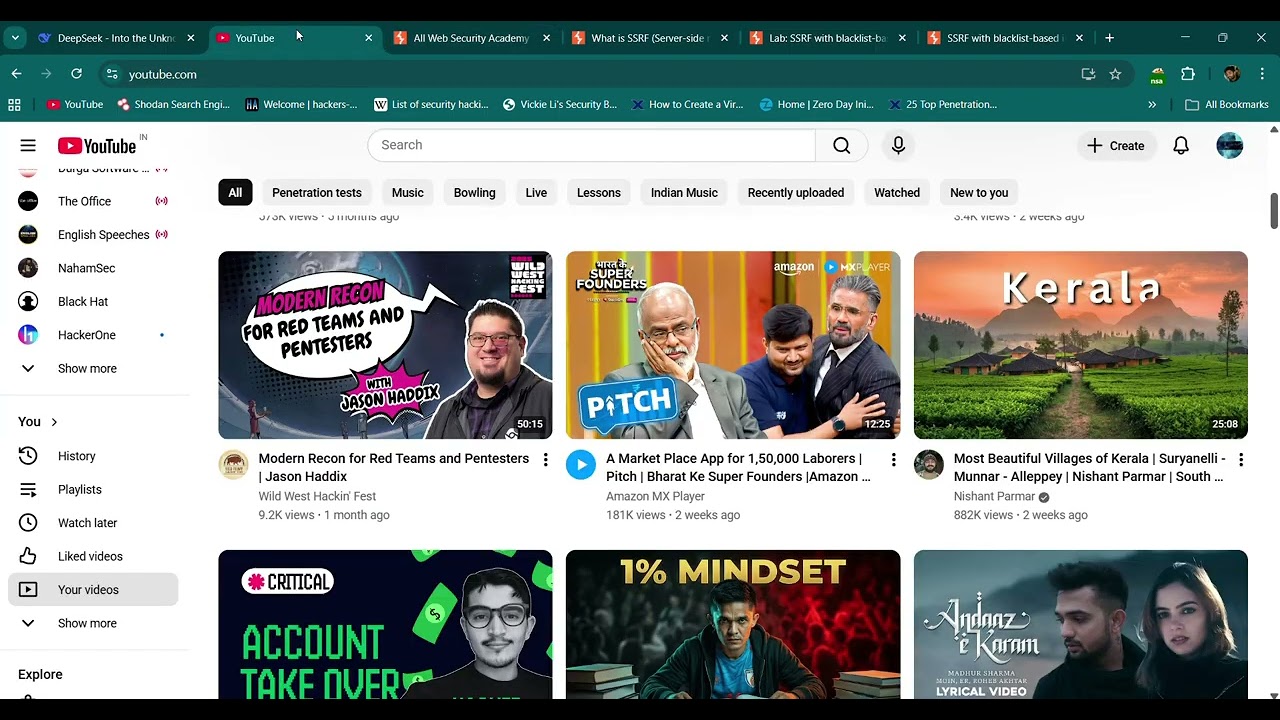This screenshot has height=720, width=1280.
Task: Open Your videos in the sidebar
Action: point(93,590)
